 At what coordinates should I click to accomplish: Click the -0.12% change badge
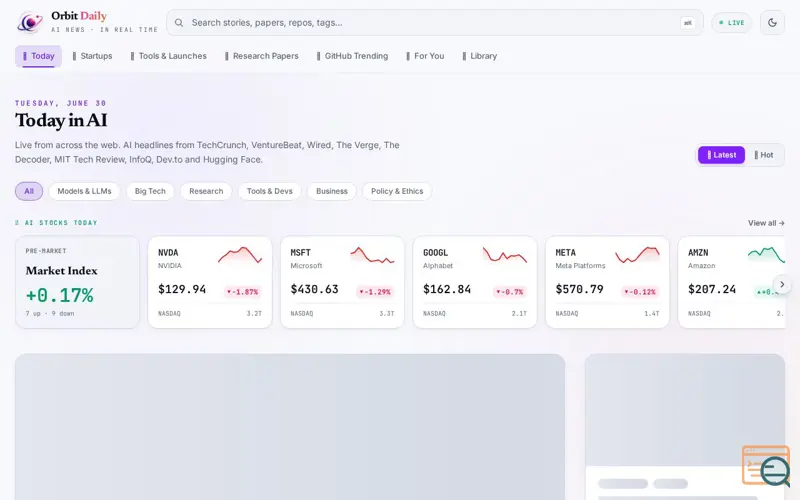[x=640, y=292]
